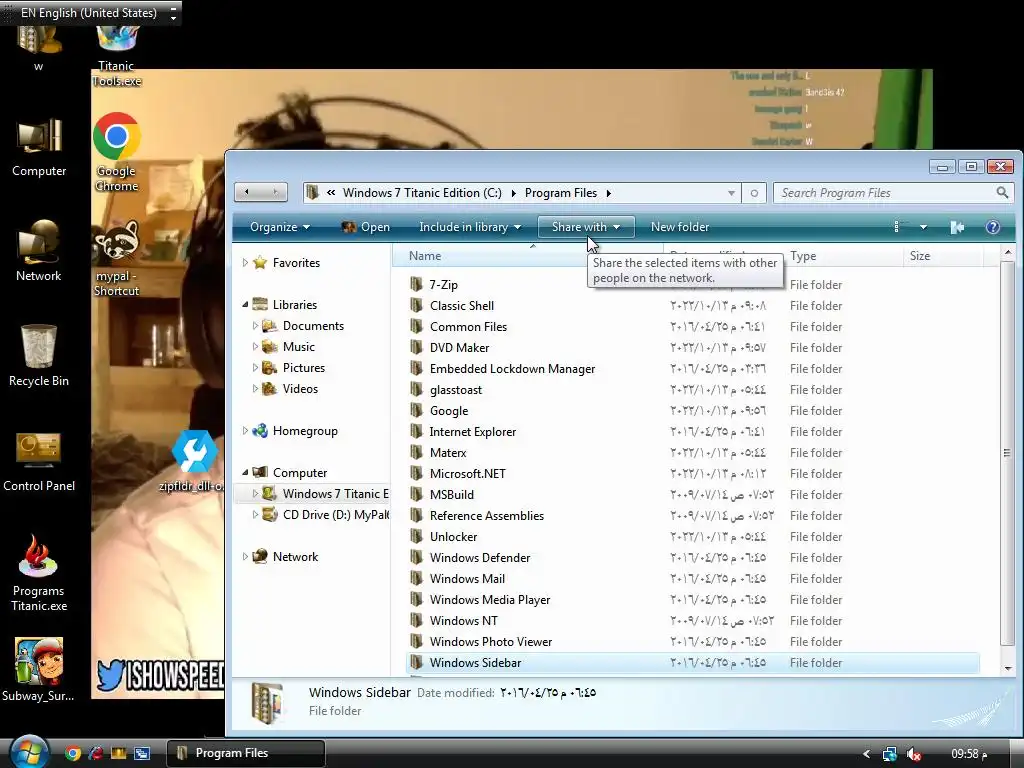Select the Network desktop icon
Image resolution: width=1024 pixels, height=768 pixels.
tap(39, 251)
